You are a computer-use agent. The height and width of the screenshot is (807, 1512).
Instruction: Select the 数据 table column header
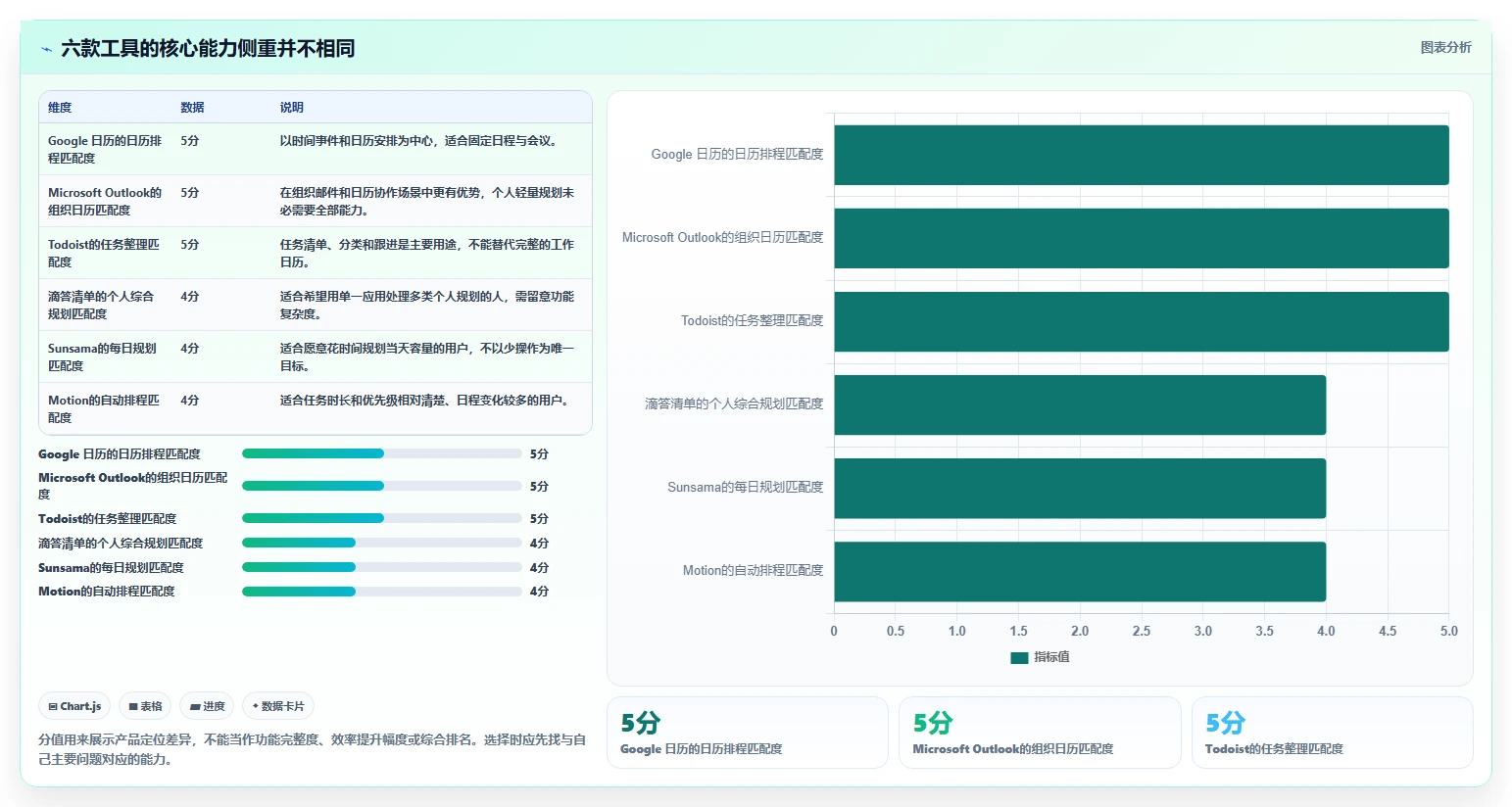click(x=192, y=108)
